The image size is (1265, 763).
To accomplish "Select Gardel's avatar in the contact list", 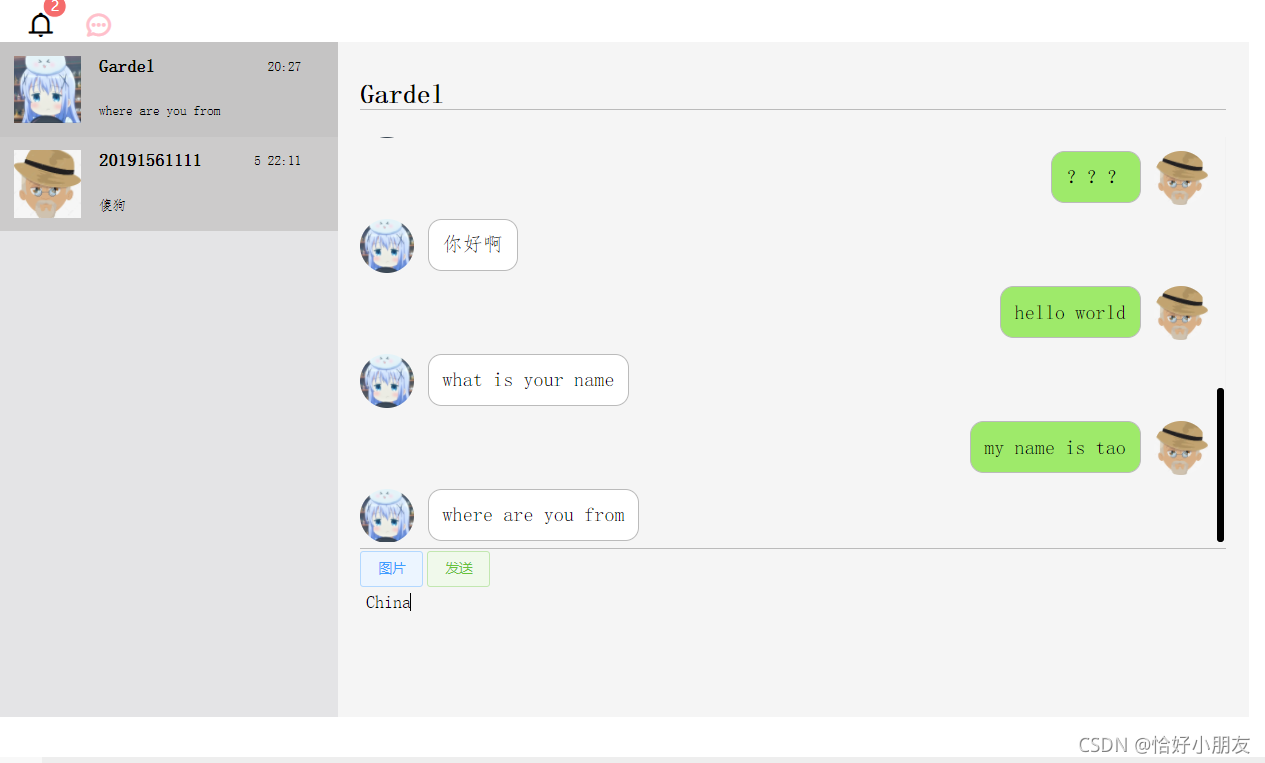I will pos(47,89).
